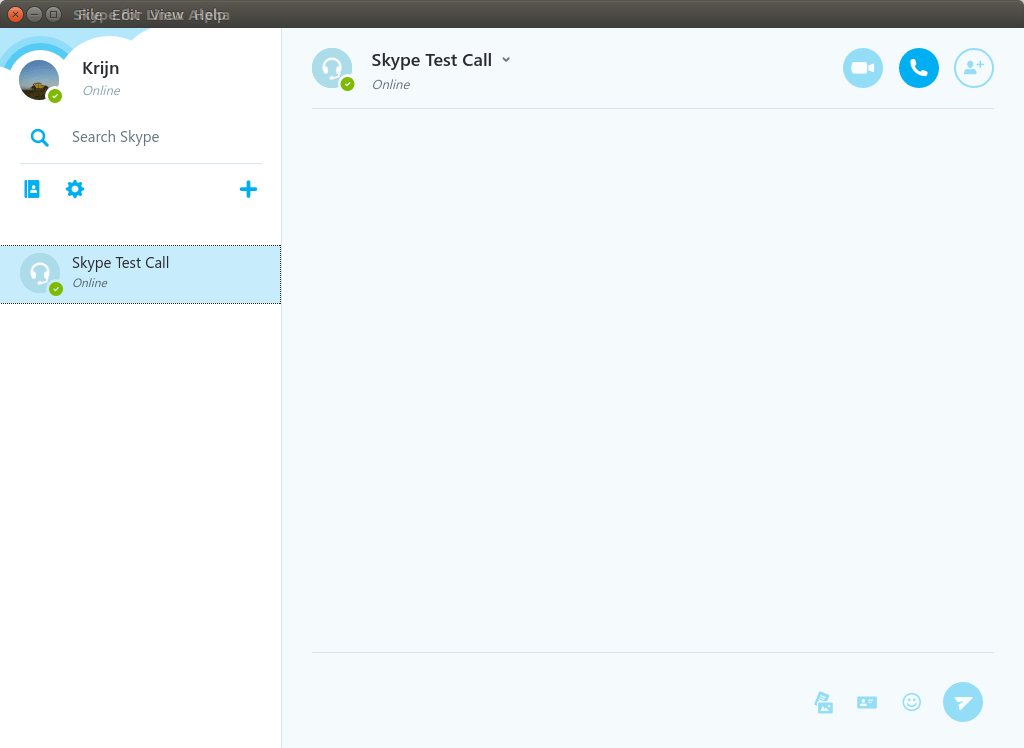The height and width of the screenshot is (748, 1024).
Task: Start a video call with Skype Test Call
Action: (863, 68)
